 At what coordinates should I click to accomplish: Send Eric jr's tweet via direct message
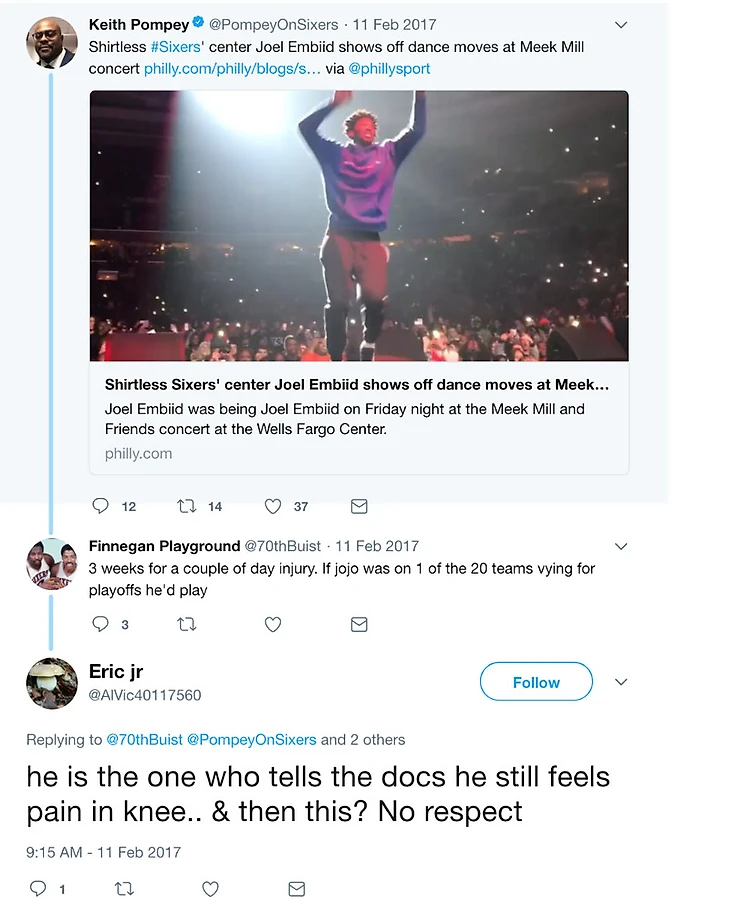pos(296,888)
